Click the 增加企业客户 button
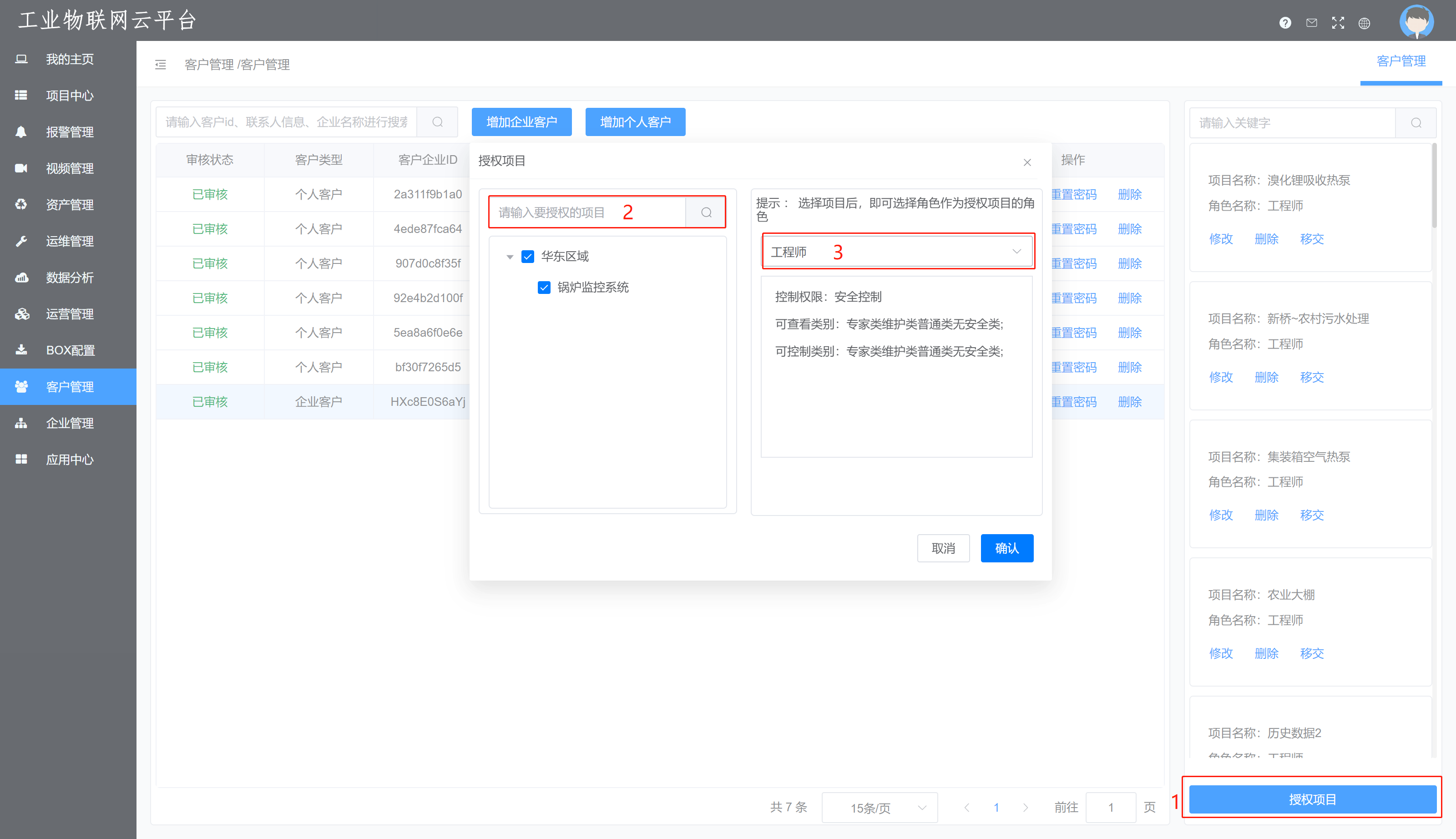The image size is (1456, 839). [x=521, y=122]
